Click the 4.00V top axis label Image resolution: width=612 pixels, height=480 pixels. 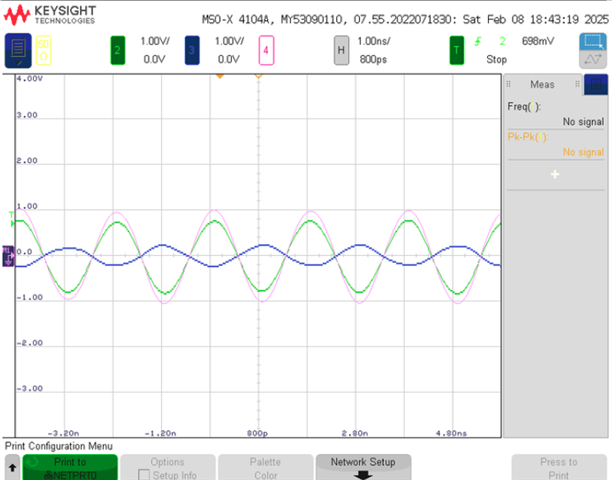point(30,78)
